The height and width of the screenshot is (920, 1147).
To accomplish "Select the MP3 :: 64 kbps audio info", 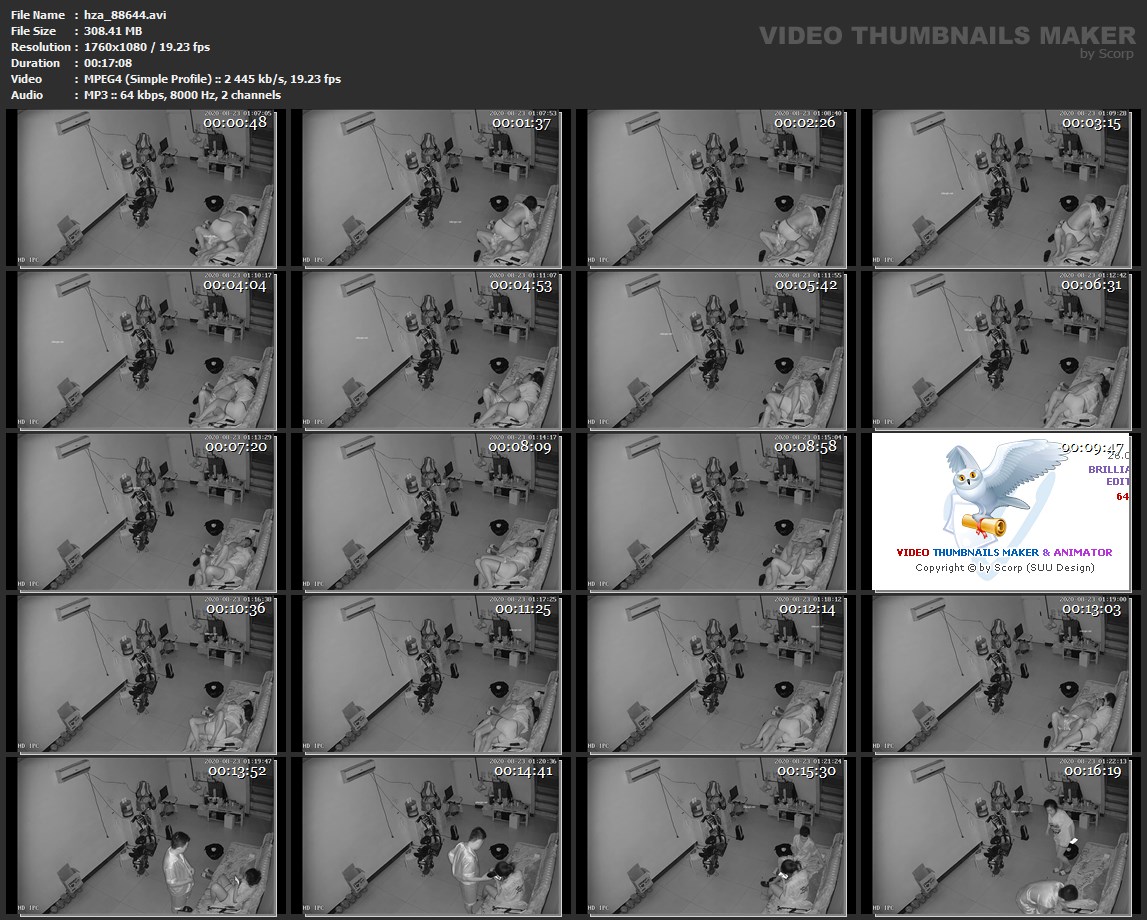I will click(182, 95).
